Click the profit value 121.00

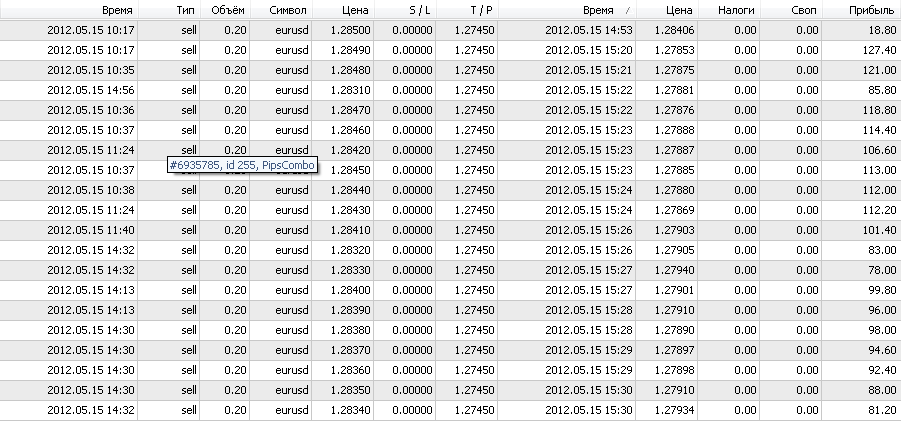pos(880,70)
